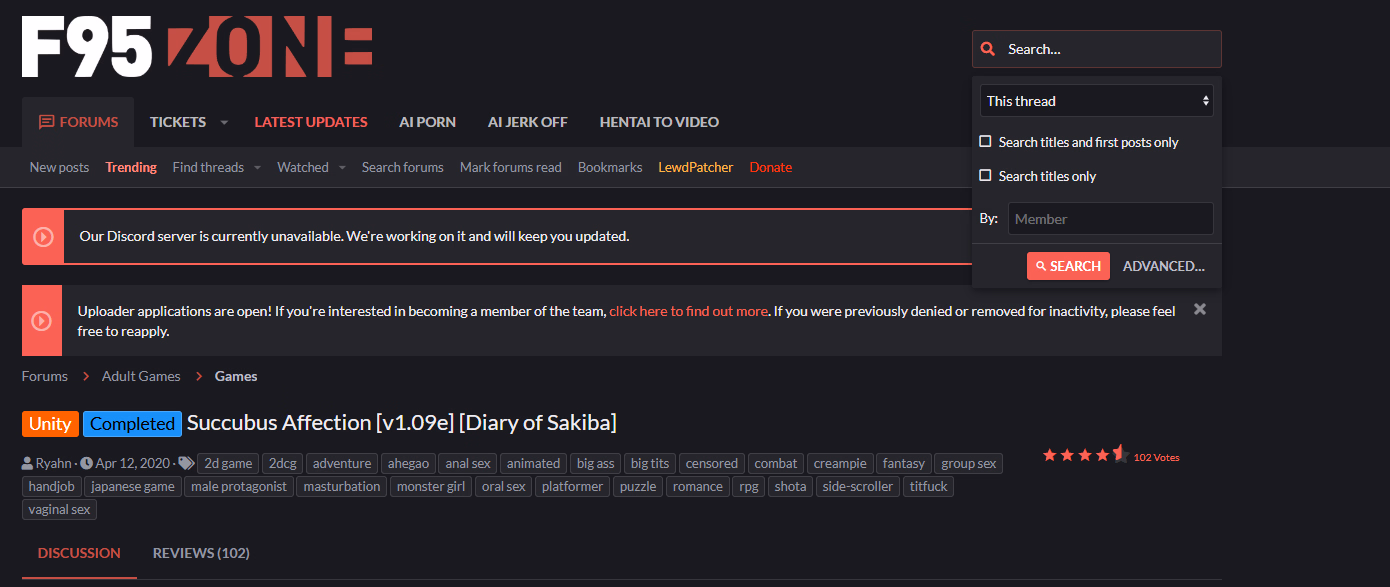
Task: Open the Bookmarks link
Action: [610, 167]
